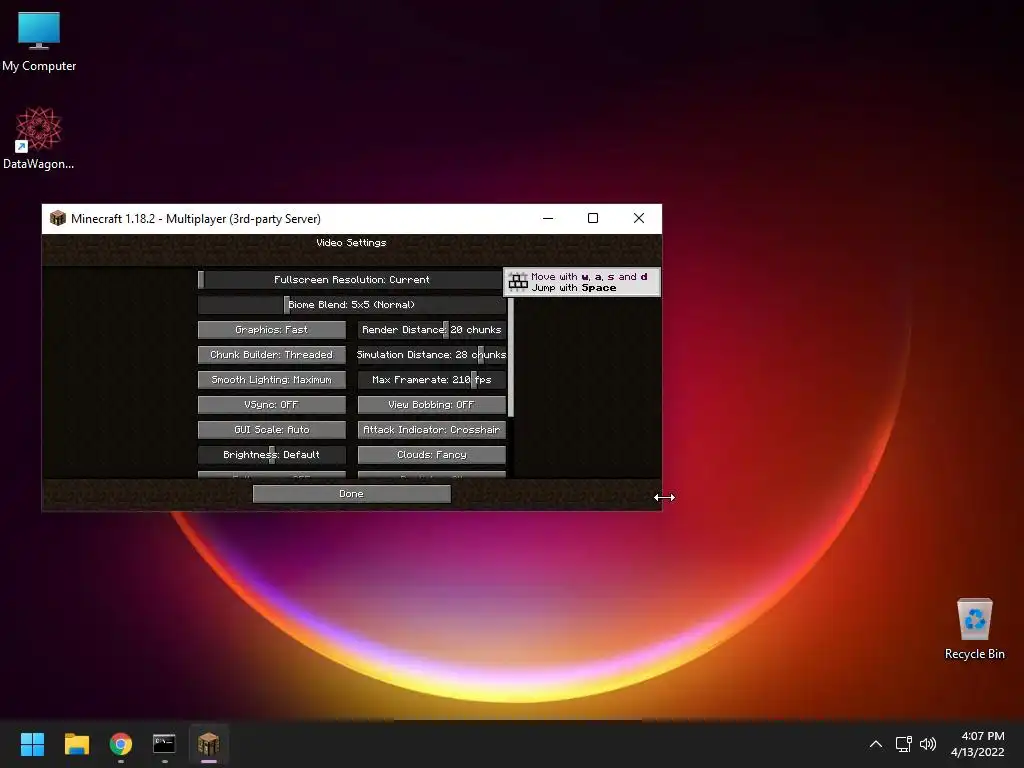Open DataWagon desktop shortcut
Screen dimensions: 1024x768
coord(39,138)
